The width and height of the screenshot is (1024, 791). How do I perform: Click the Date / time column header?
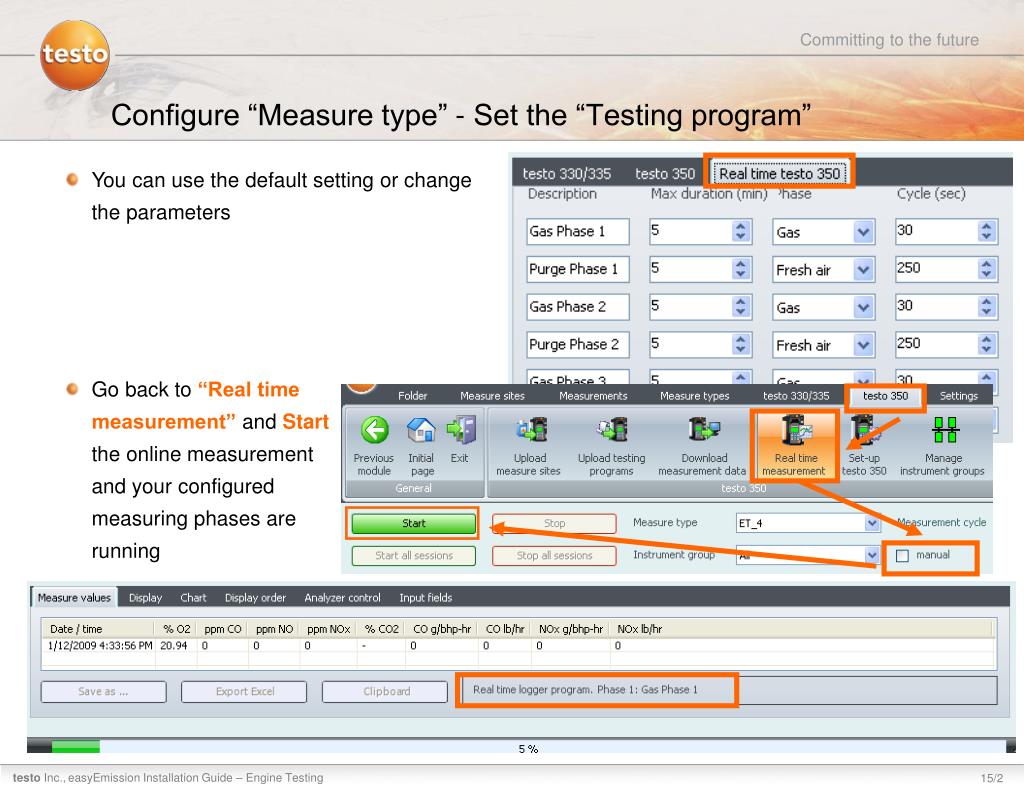[x=99, y=629]
